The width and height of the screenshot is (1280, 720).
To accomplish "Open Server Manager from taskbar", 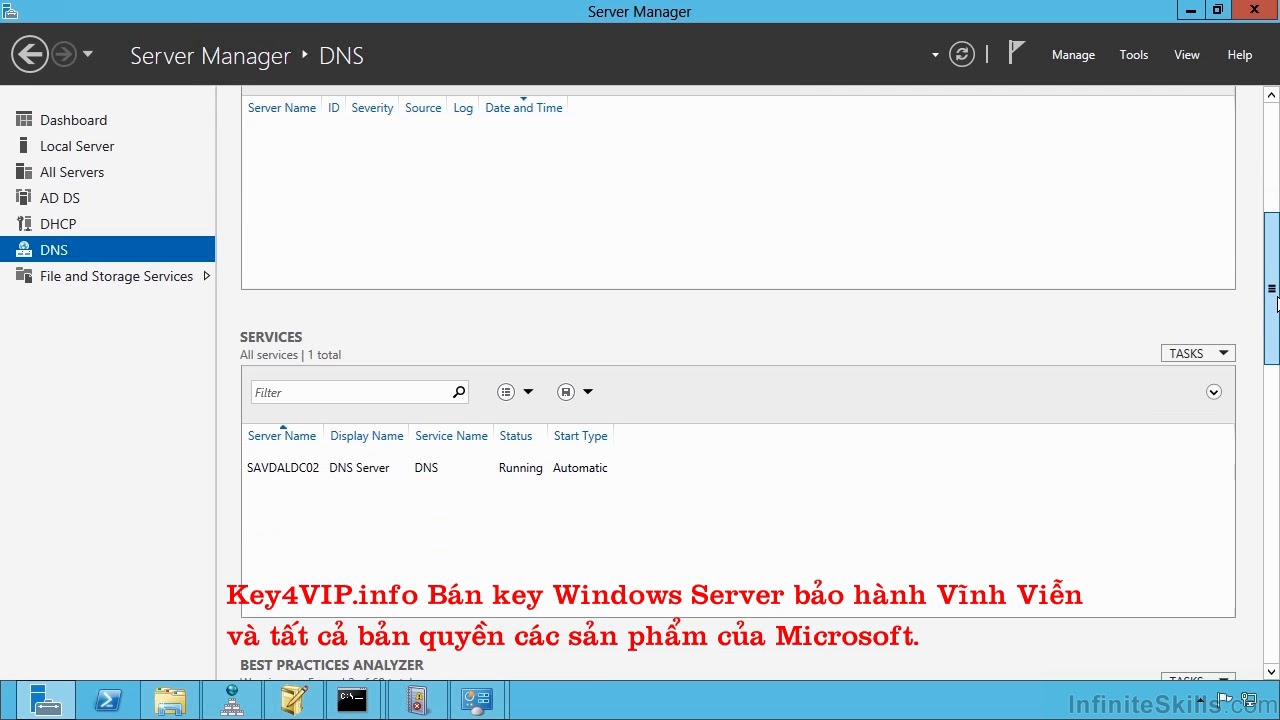I will [46, 701].
